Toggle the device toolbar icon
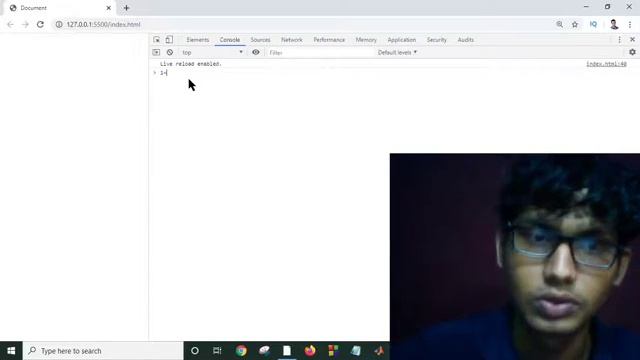The width and height of the screenshot is (640, 360). click(169, 40)
